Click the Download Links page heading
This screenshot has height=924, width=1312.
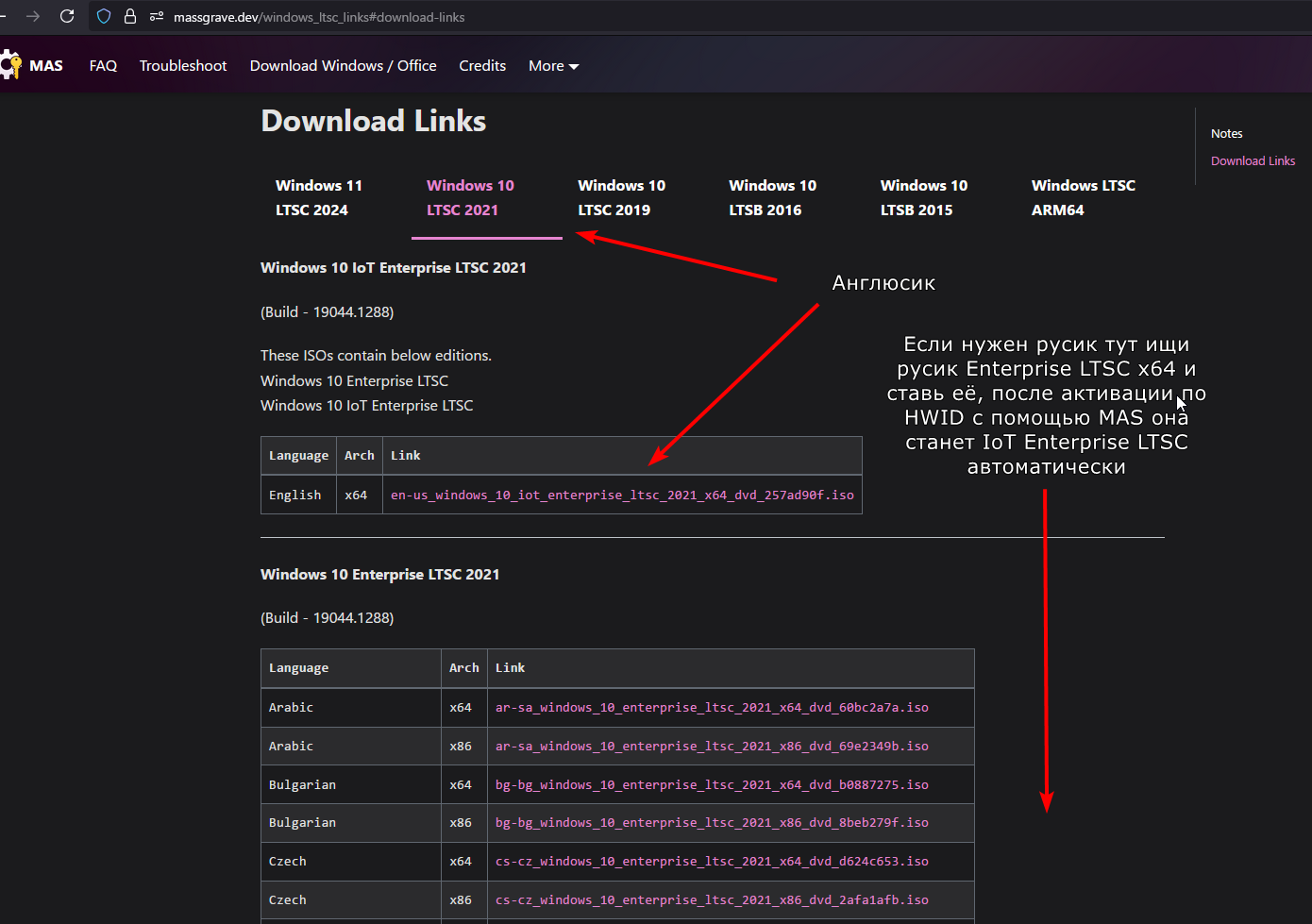click(x=374, y=121)
